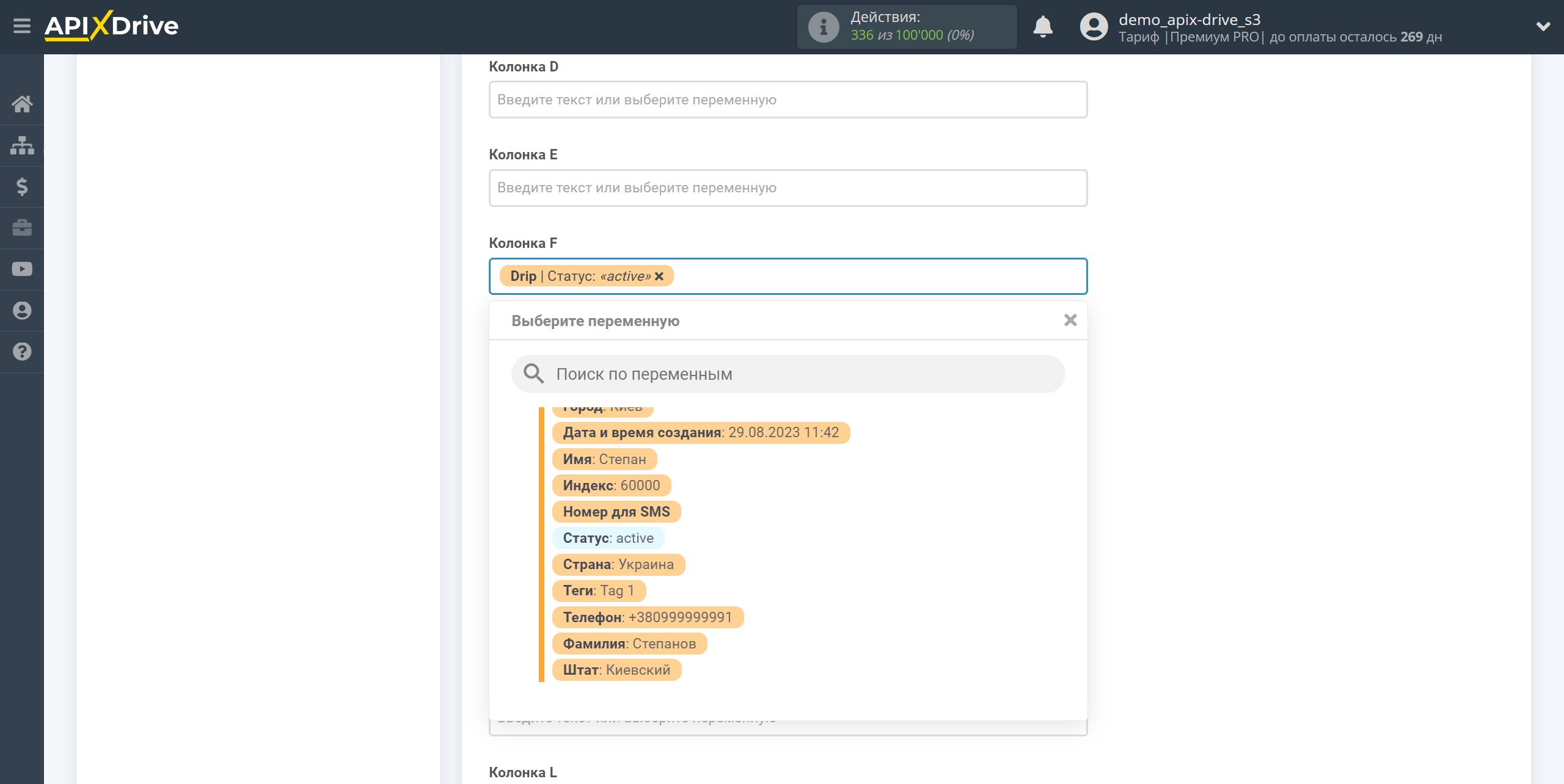Click the demo_apix-drive_s3 username
This screenshot has height=784, width=1564.
pyautogui.click(x=1189, y=20)
